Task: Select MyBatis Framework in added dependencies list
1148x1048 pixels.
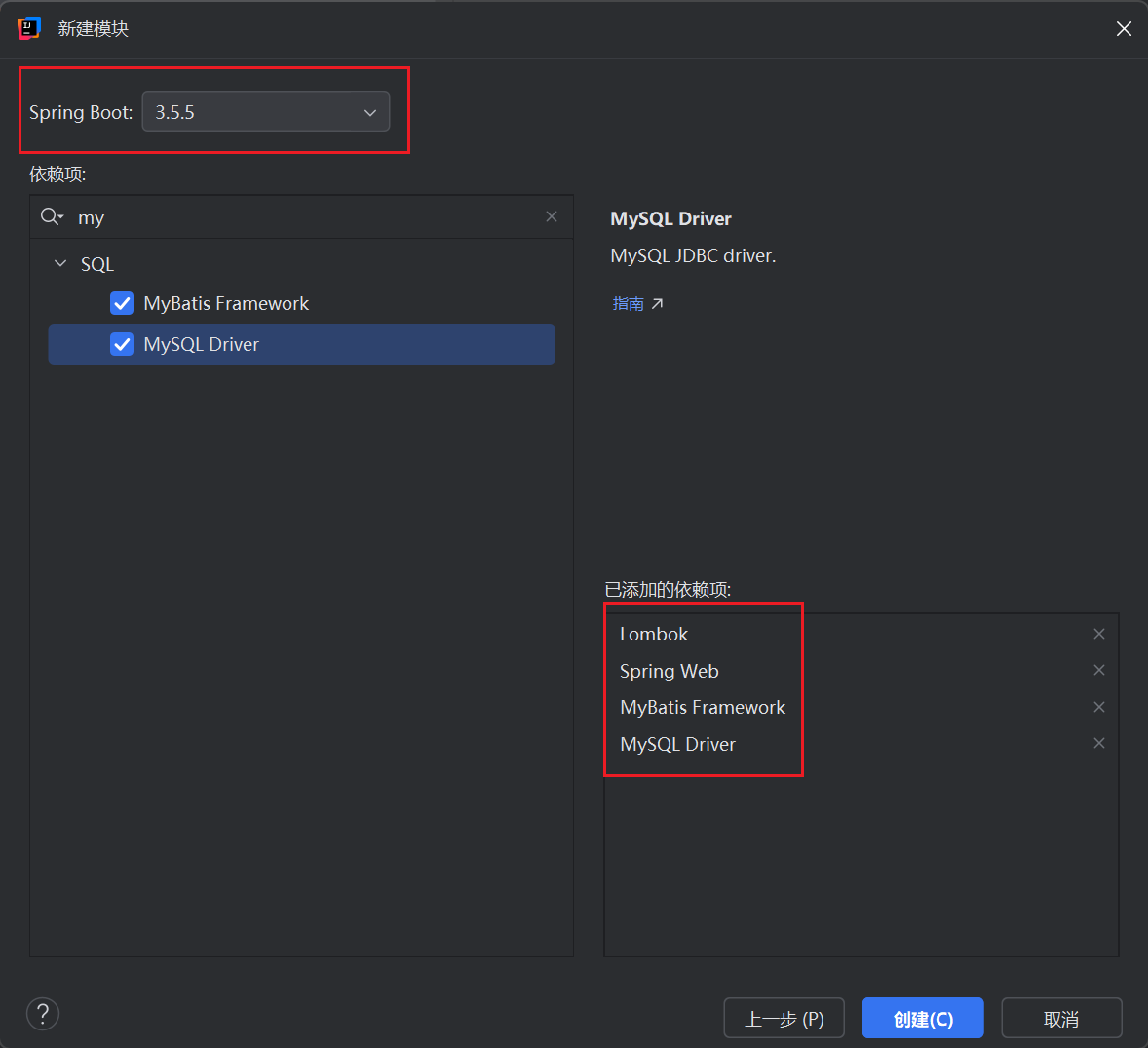Action: 702,708
